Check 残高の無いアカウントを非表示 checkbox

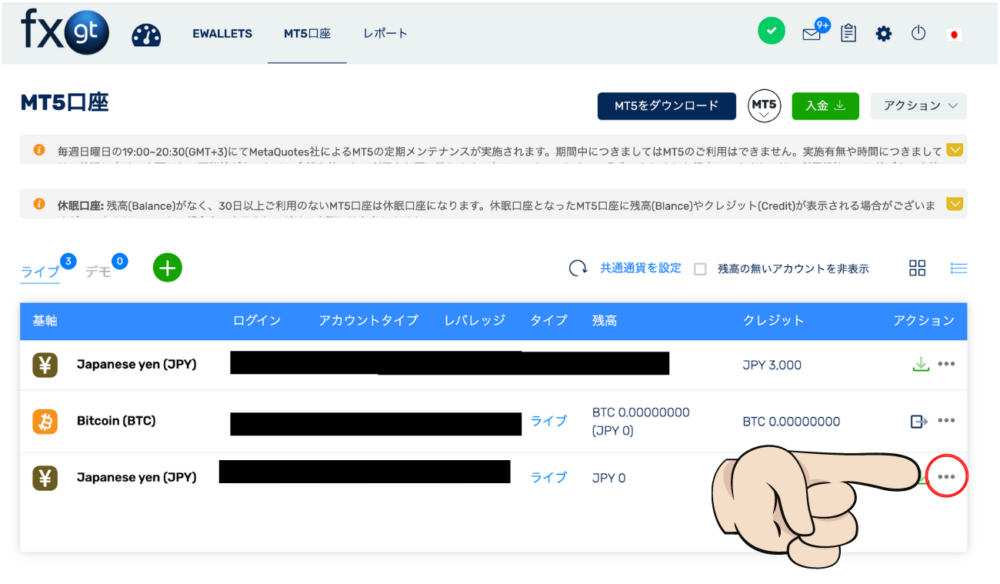[x=700, y=269]
